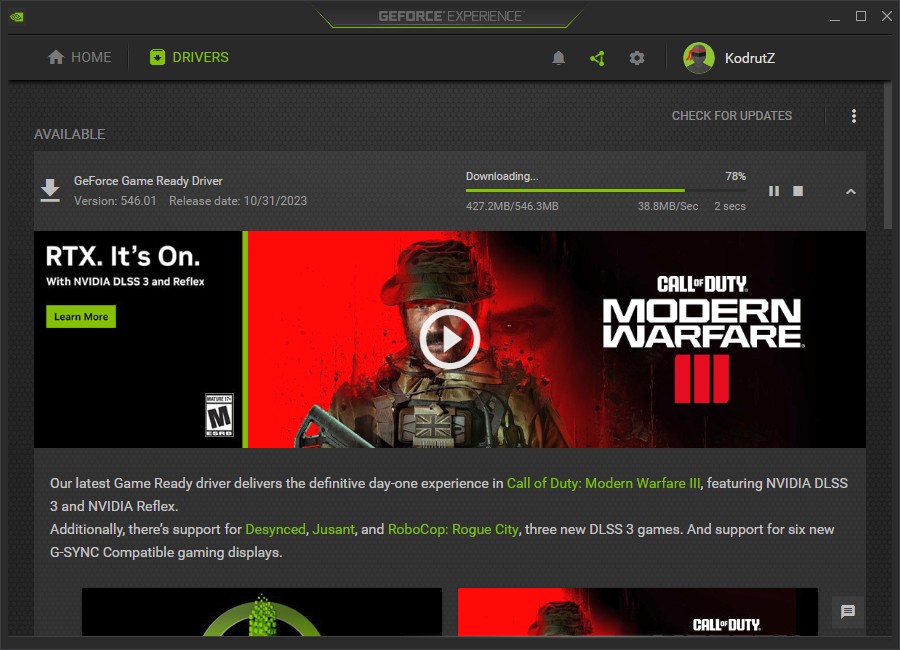Image resolution: width=900 pixels, height=650 pixels.
Task: Click the Learn More button
Action: [81, 316]
